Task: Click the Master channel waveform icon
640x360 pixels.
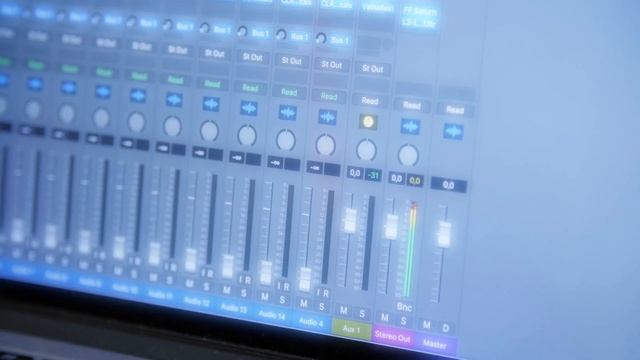Action: click(453, 132)
